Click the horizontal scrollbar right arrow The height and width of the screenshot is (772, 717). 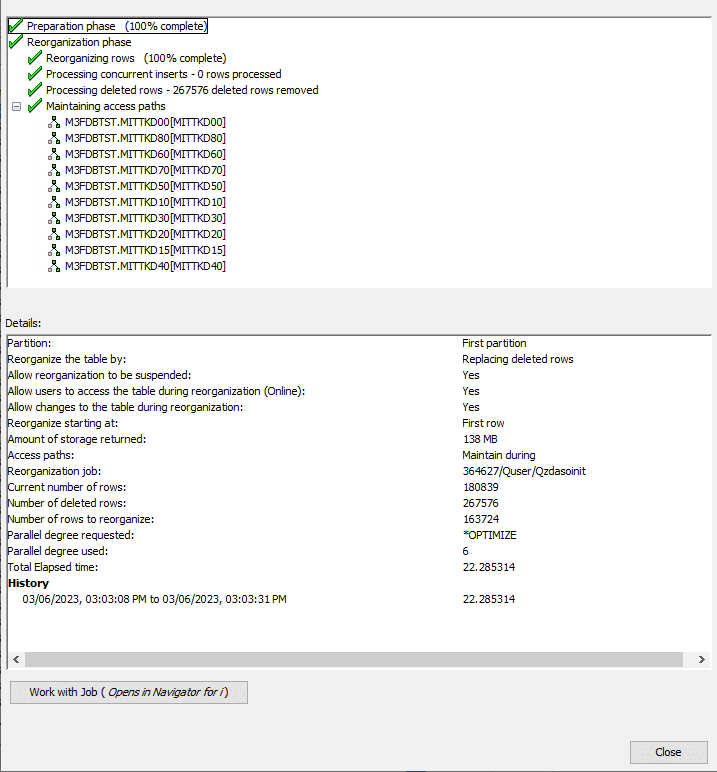701,660
